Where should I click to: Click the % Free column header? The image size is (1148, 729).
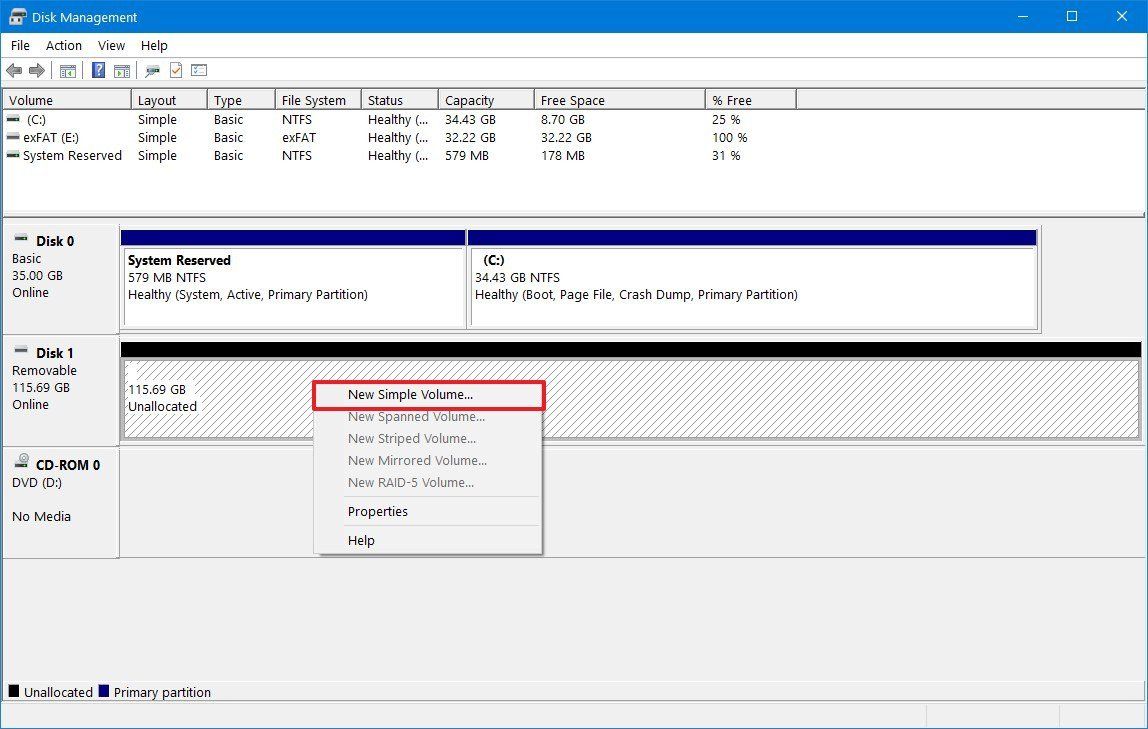731,99
